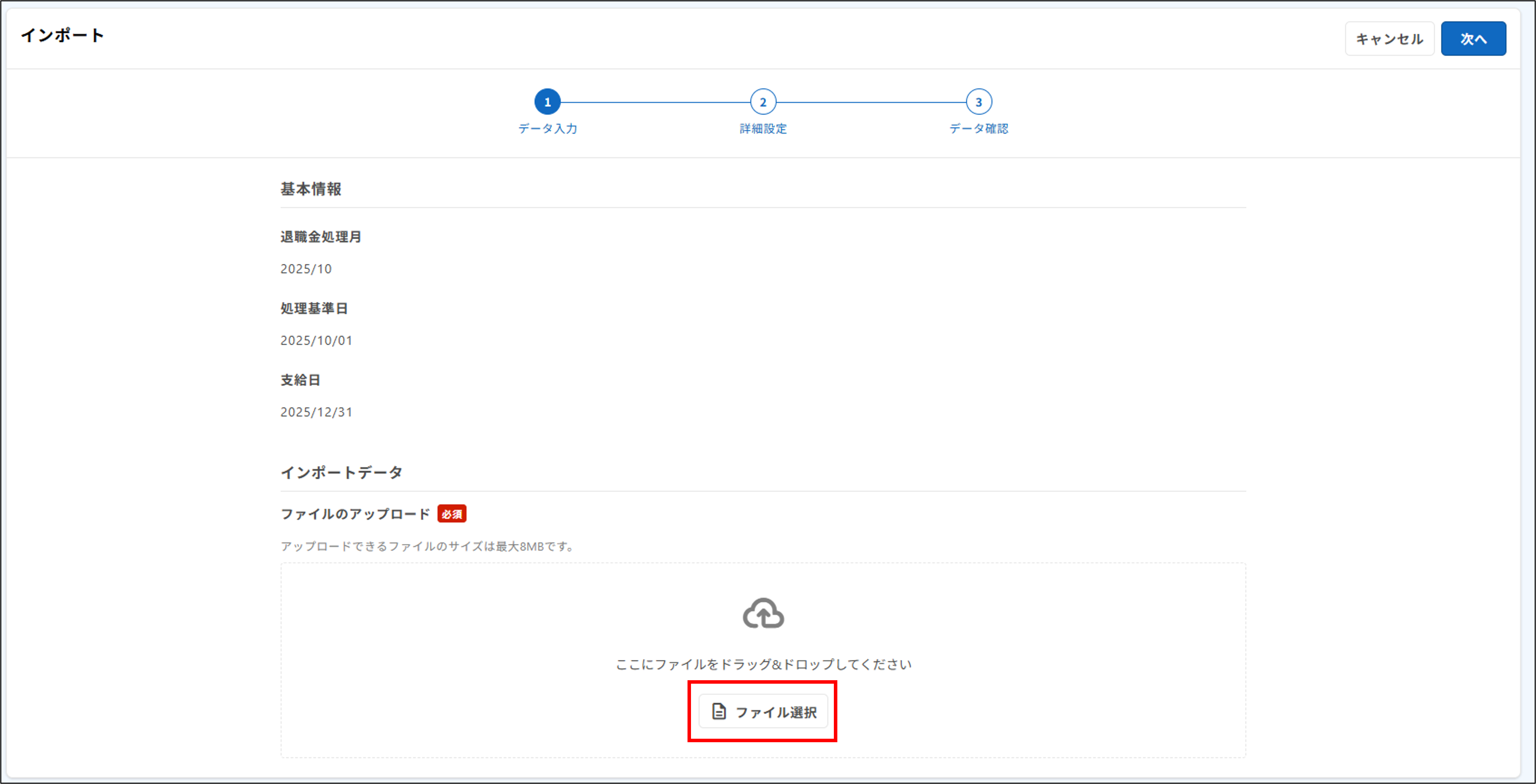Switch to the 詳細設定 step

pos(764,129)
